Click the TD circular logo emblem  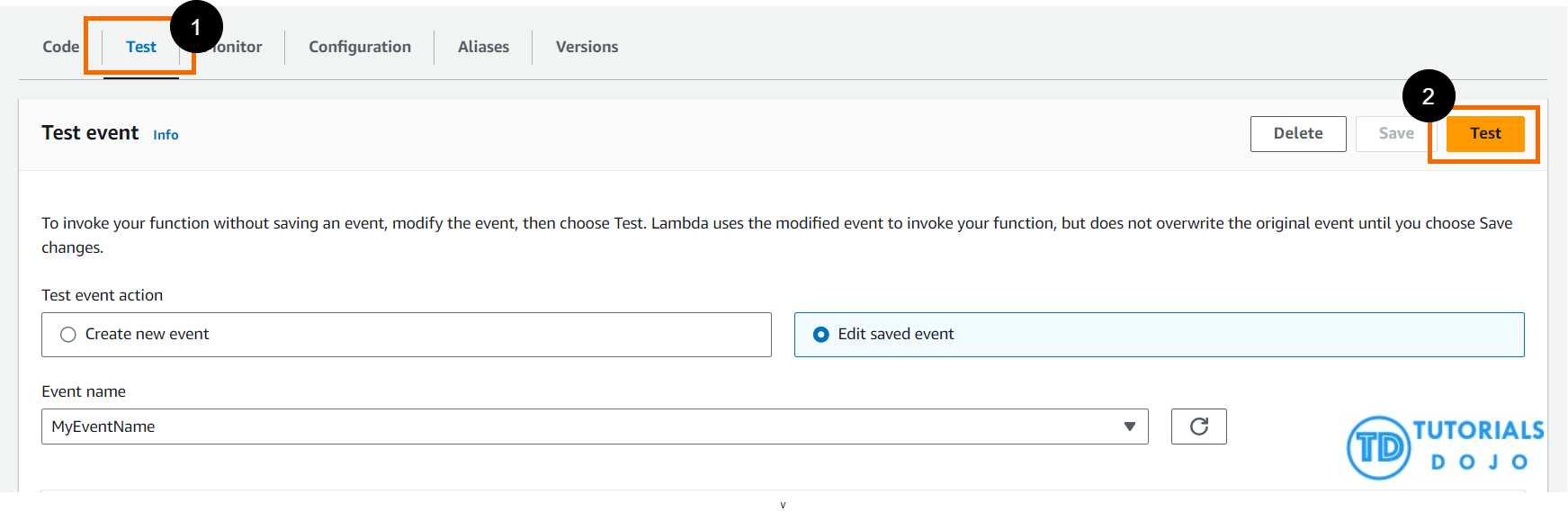pyautogui.click(x=1377, y=447)
